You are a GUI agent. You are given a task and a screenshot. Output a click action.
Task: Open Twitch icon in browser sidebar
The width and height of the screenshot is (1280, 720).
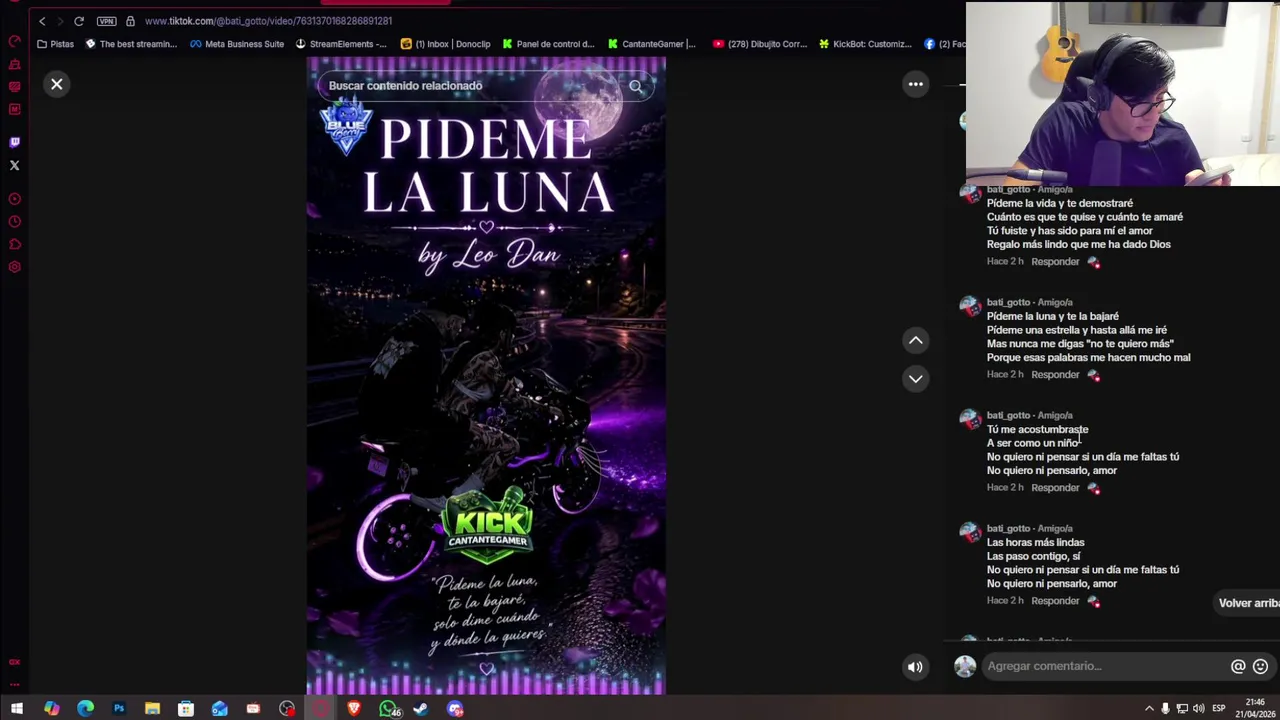coord(14,143)
